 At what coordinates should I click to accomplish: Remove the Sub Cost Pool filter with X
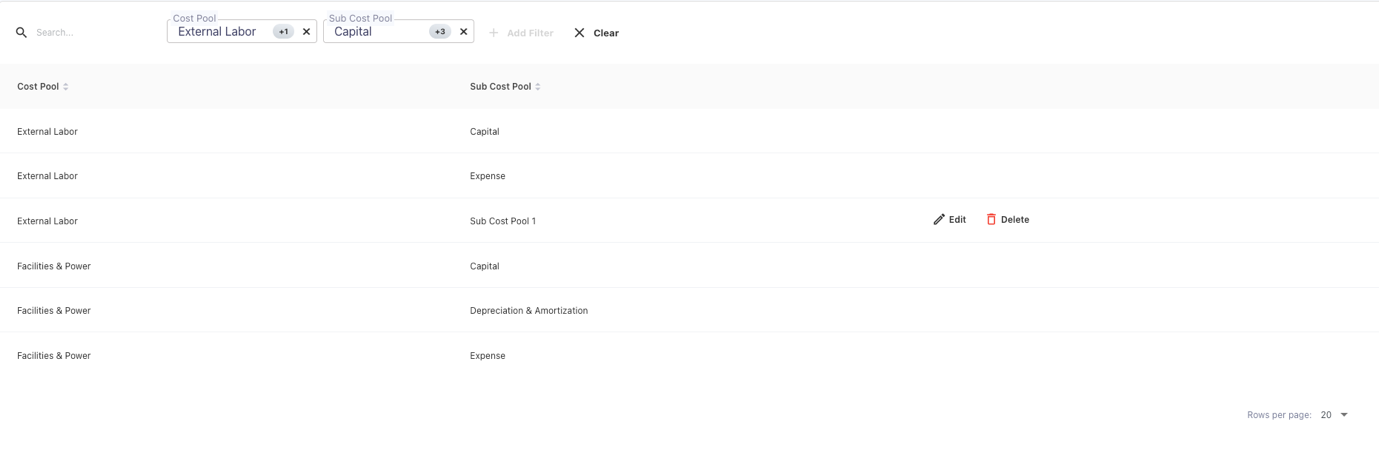point(463,32)
